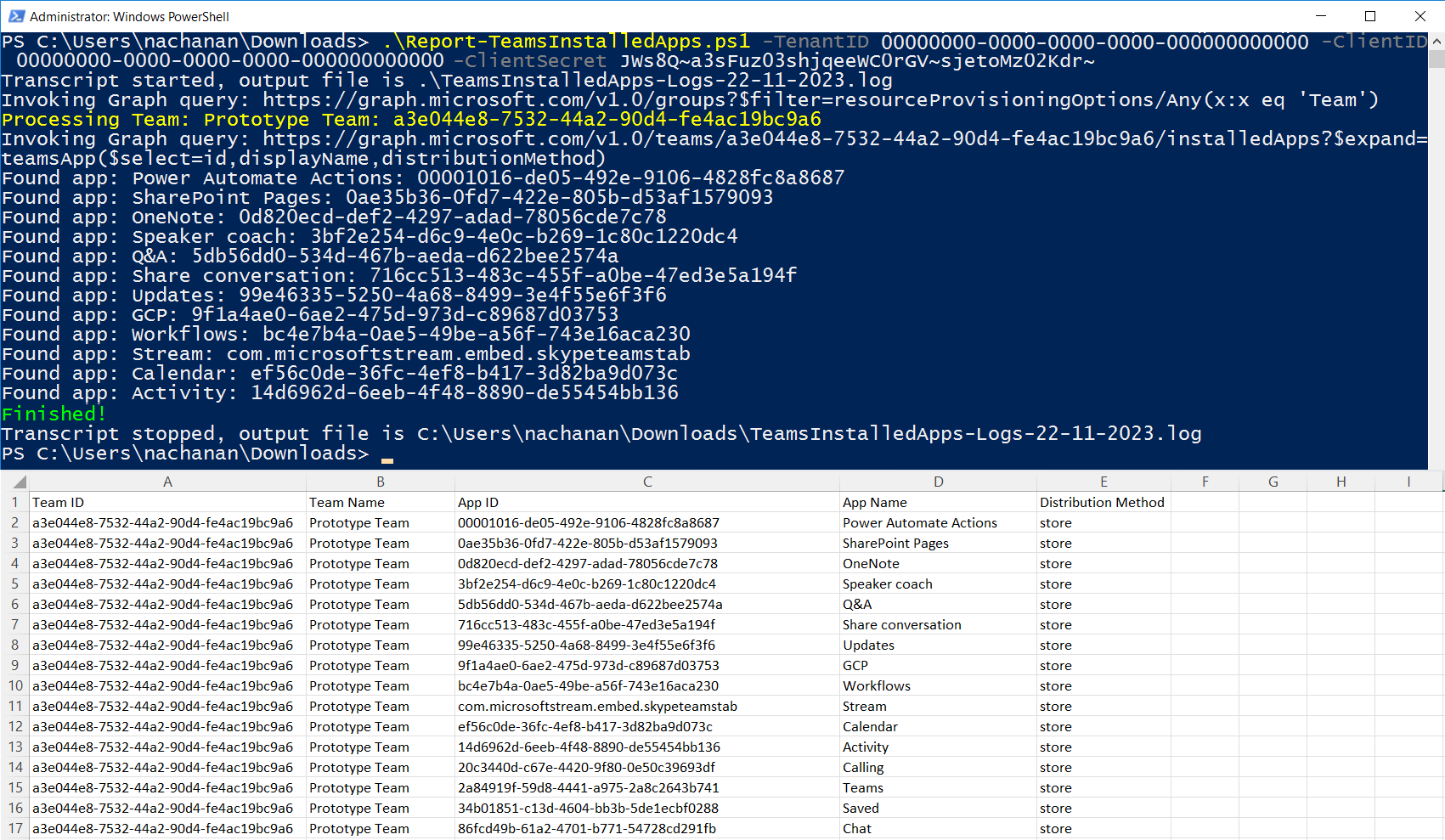This screenshot has height=840, width=1445.
Task: Click App ID cell 86fcd49b-61a2-4701-b771-54728cd291fb
Action: [x=647, y=828]
